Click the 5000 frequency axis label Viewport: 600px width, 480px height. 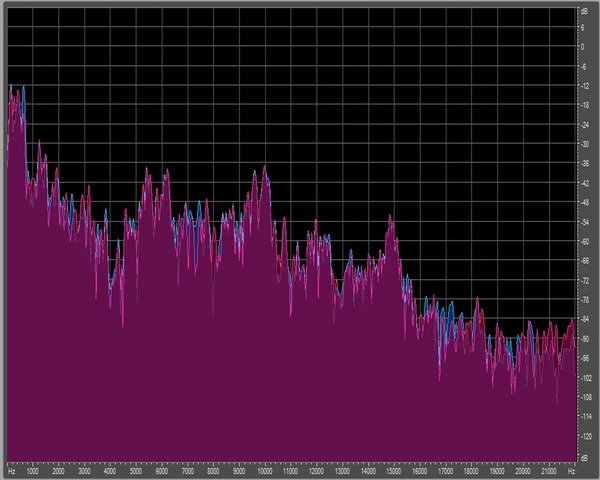tap(136, 471)
